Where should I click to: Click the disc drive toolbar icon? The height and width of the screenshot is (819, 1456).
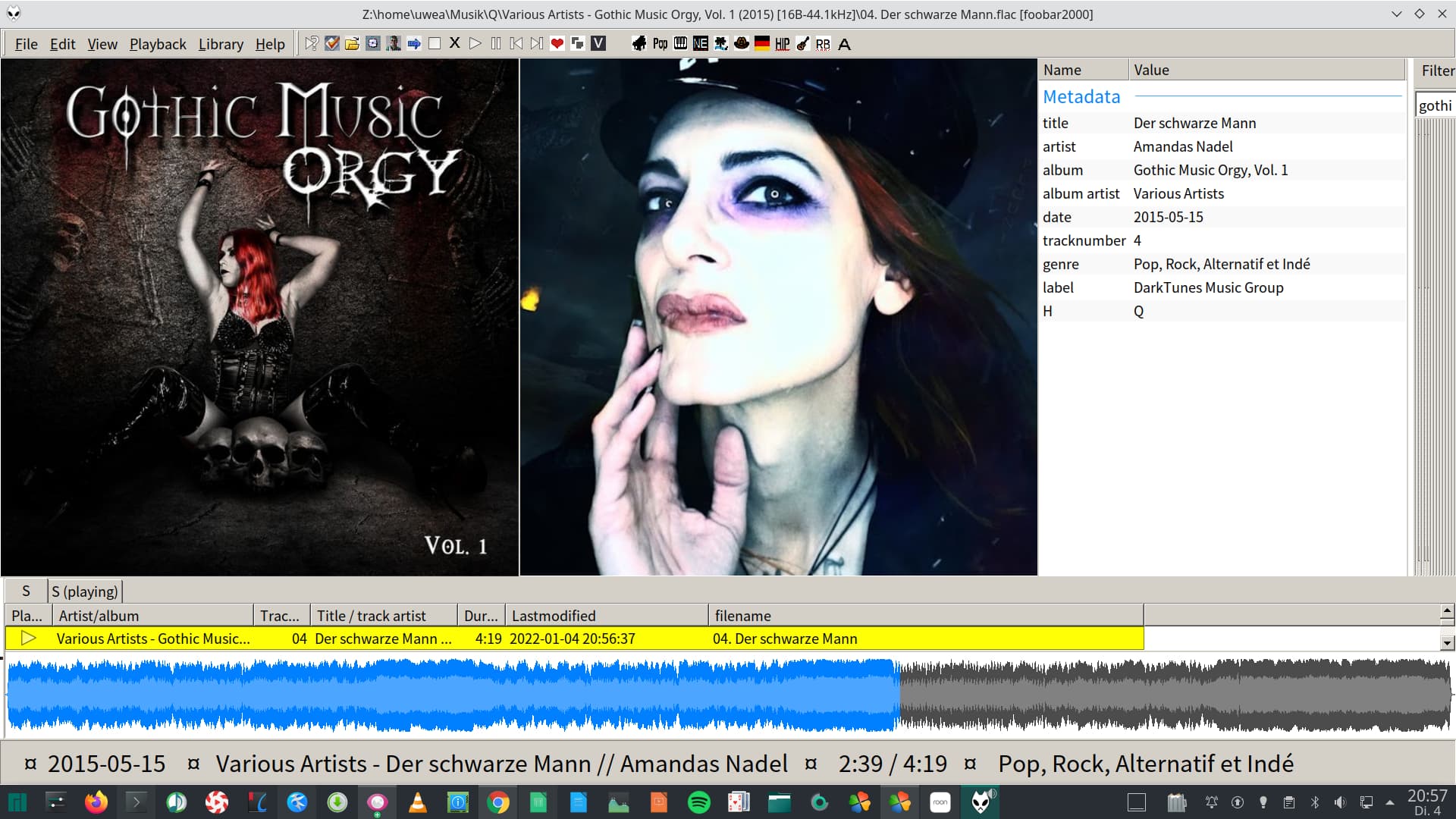tap(372, 43)
